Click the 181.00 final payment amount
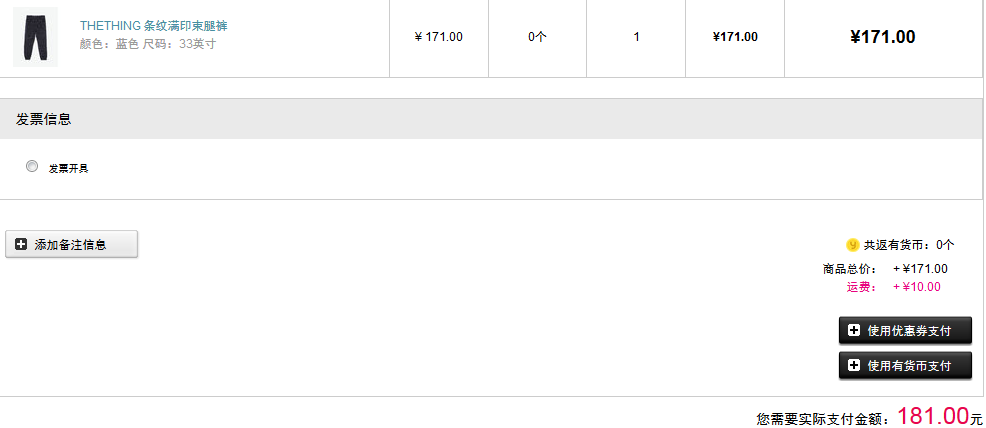Viewport: 986px width, 428px height. pos(933,416)
